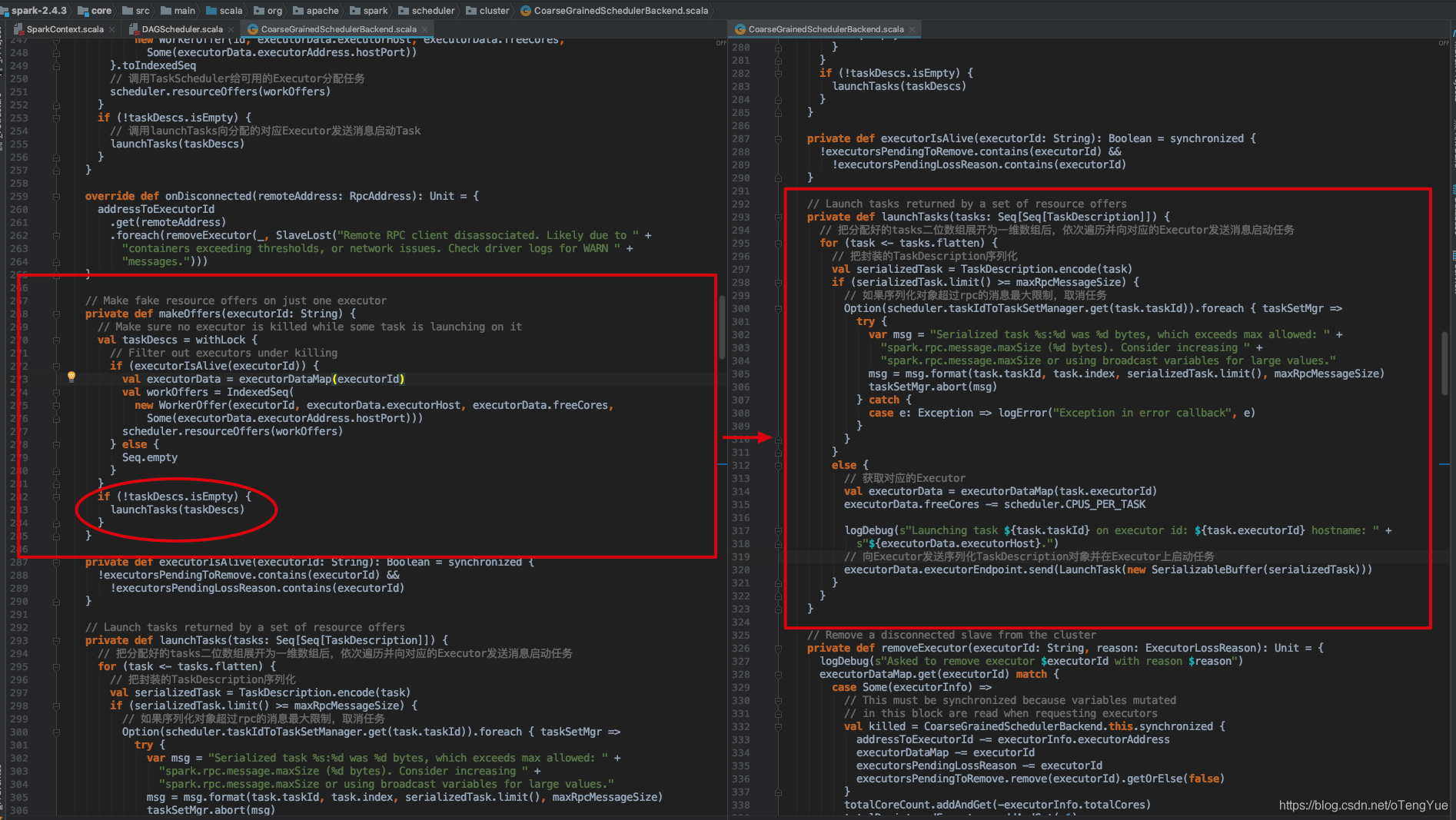The height and width of the screenshot is (820, 1456).
Task: Collapse right pane launchTasks fold at line 293
Action: pos(778,217)
